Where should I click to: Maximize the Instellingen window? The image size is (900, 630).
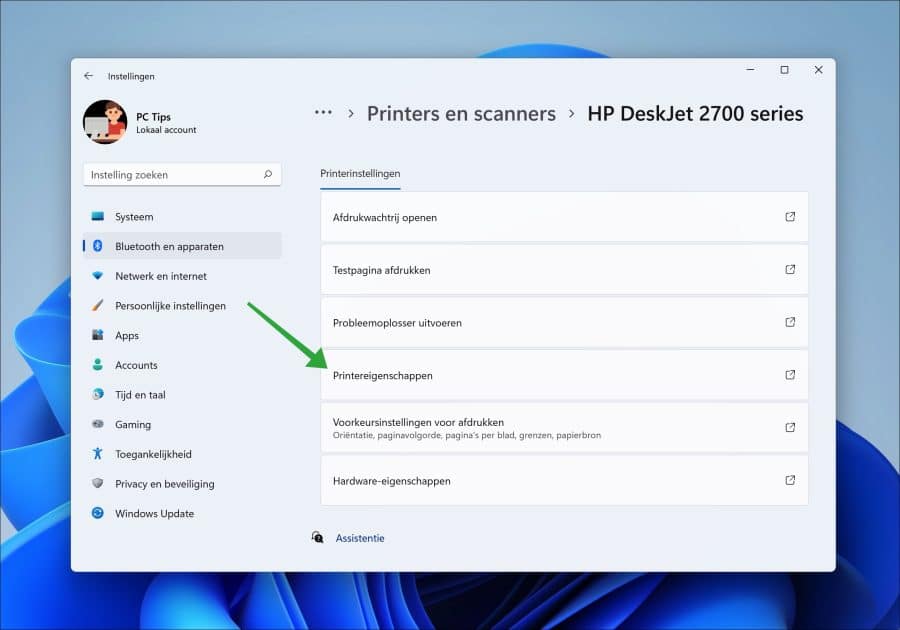click(x=784, y=70)
